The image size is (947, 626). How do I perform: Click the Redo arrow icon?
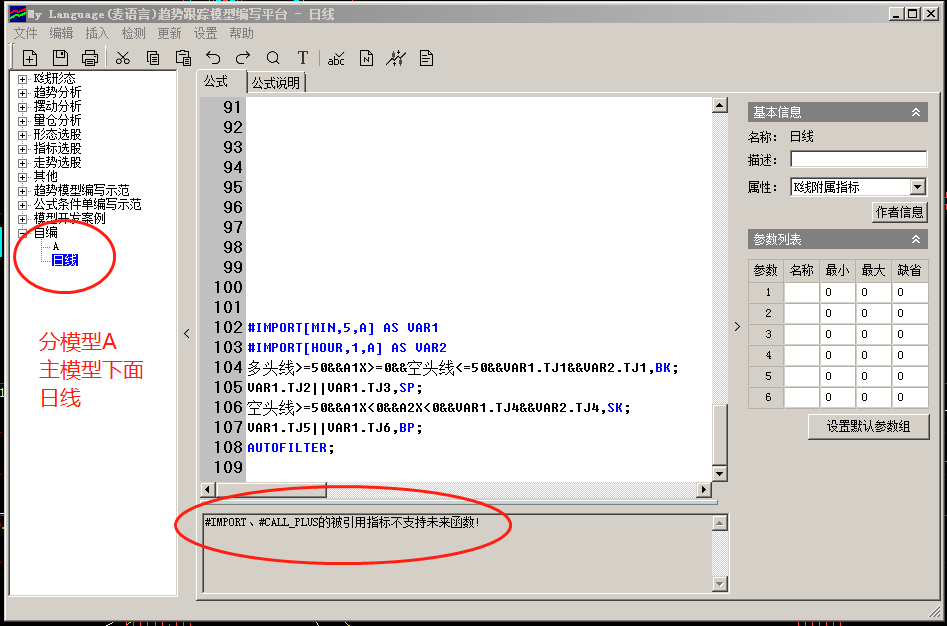[243, 58]
